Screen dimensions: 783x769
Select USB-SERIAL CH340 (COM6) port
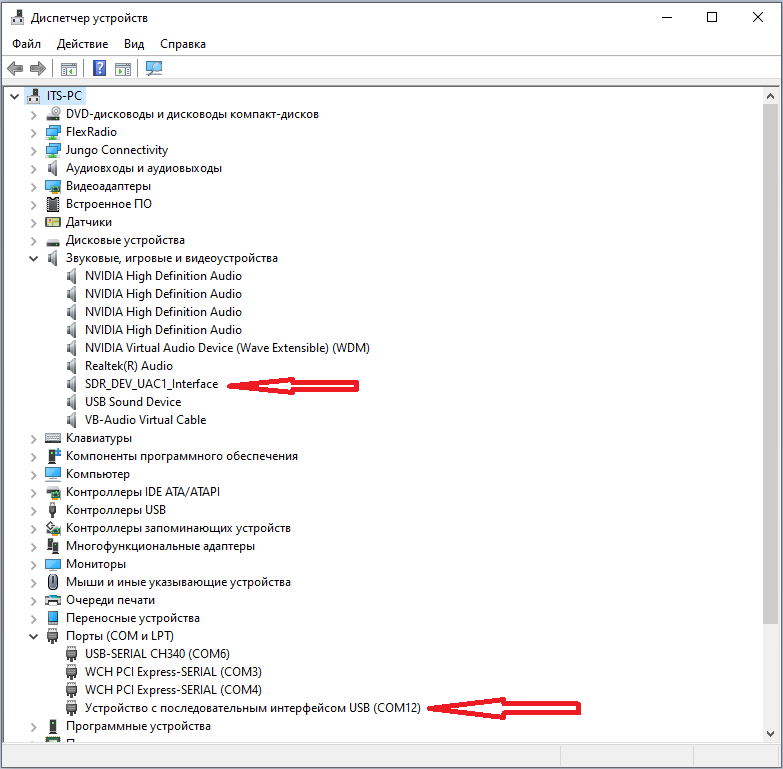(x=157, y=654)
